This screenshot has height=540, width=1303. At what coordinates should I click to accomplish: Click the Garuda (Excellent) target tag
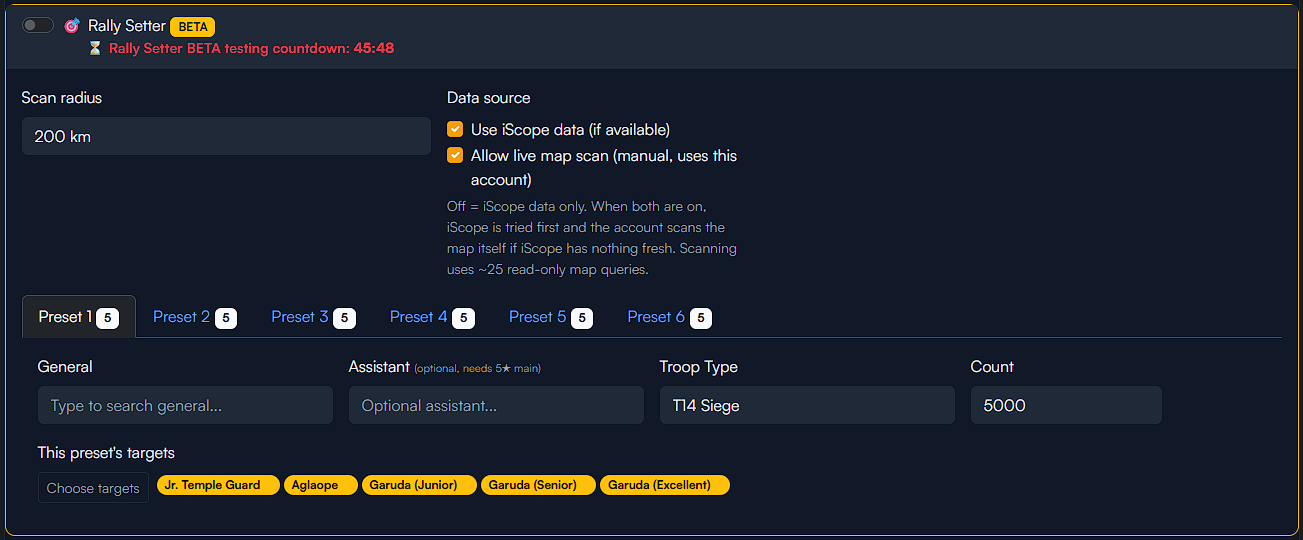(x=665, y=485)
